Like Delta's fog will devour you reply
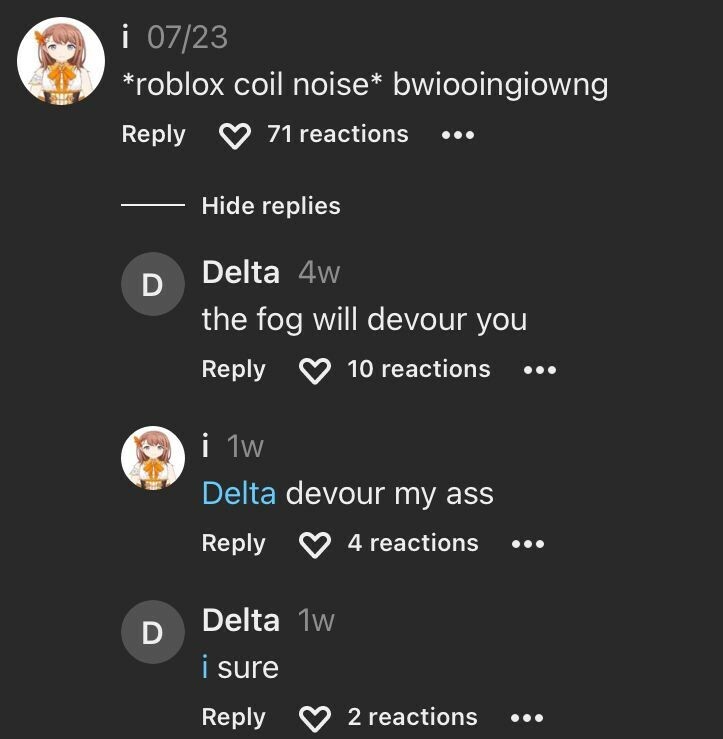Viewport: 723px width, 739px height. [x=315, y=371]
